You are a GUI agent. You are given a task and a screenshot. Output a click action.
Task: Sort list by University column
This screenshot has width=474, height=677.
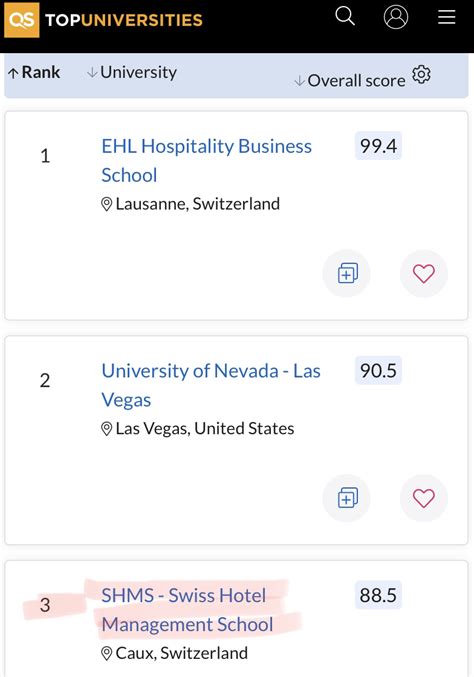coord(132,73)
